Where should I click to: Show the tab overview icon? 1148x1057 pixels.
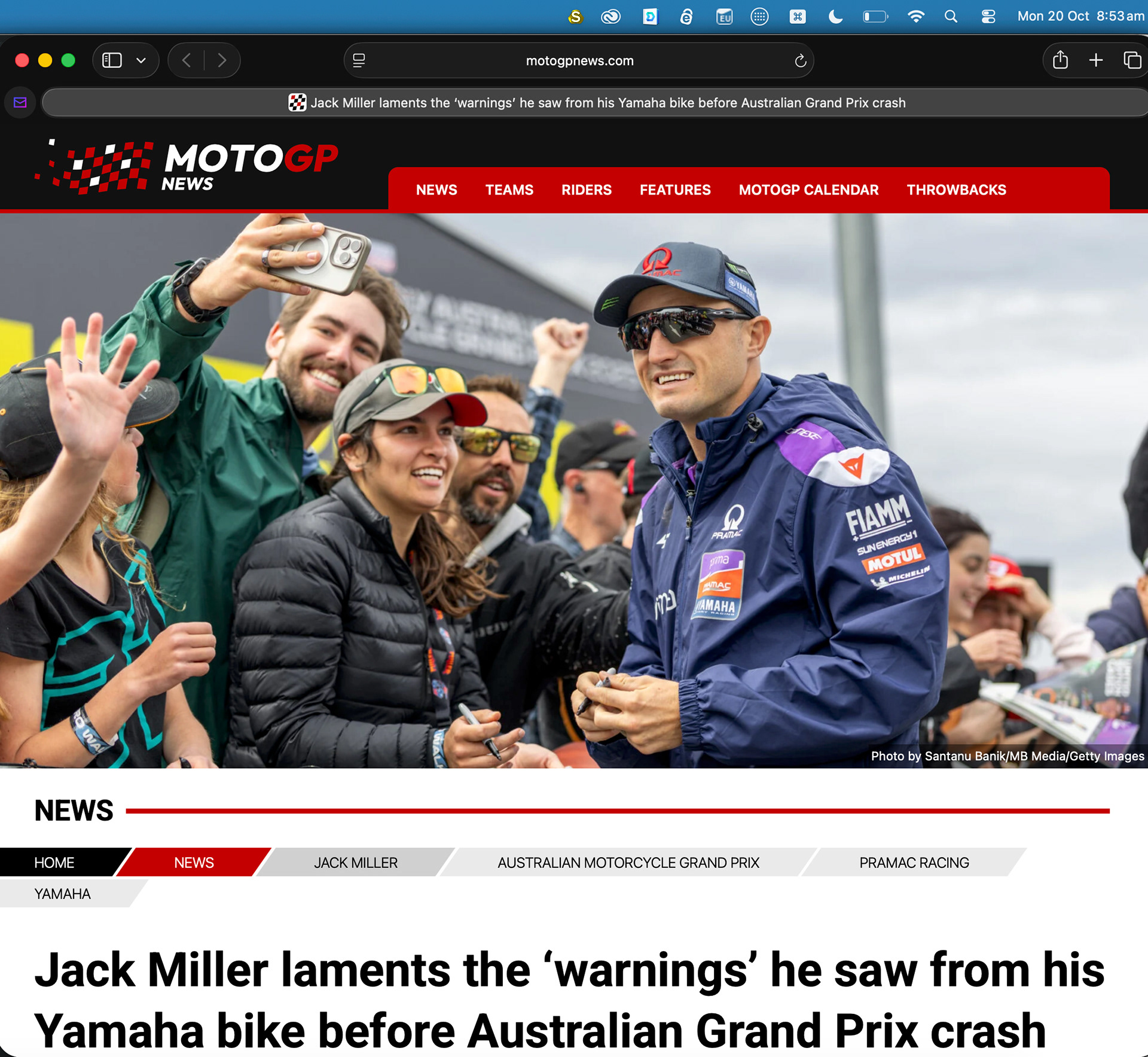1132,60
